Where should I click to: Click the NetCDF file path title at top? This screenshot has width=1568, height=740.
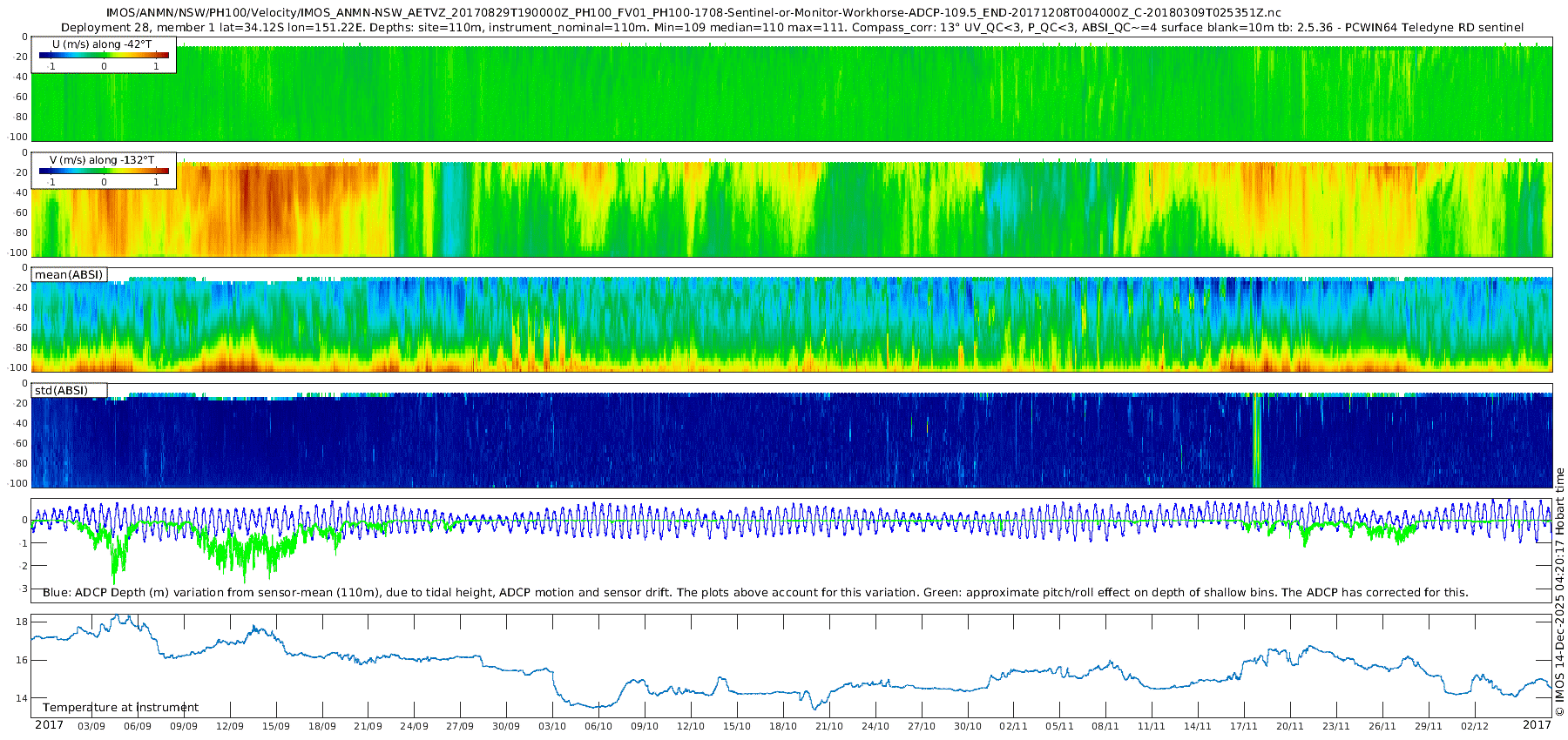pyautogui.click(x=693, y=12)
